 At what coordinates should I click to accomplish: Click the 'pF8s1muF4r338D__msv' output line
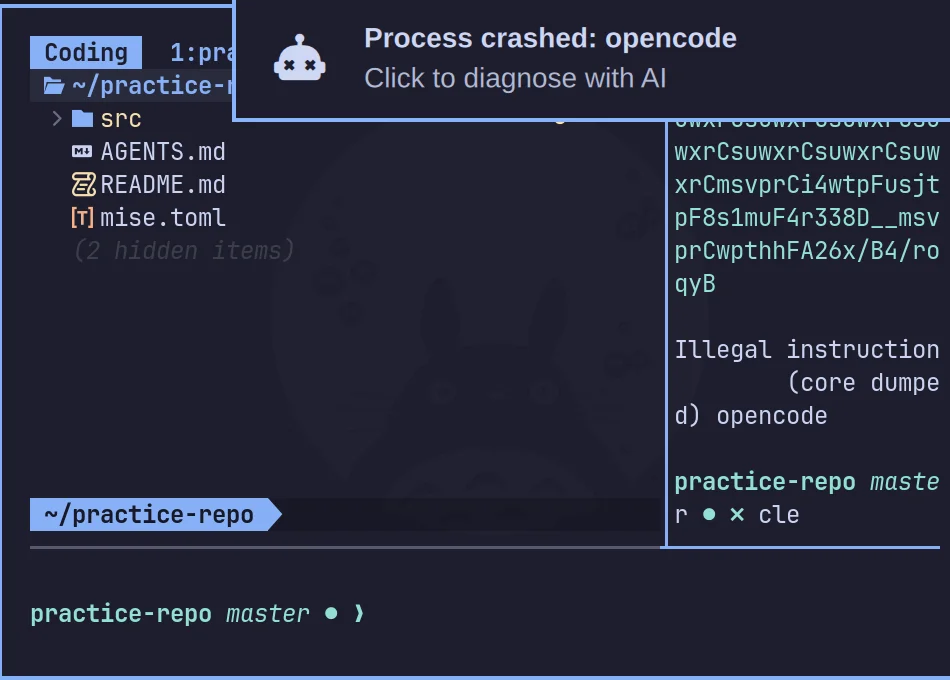(807, 218)
